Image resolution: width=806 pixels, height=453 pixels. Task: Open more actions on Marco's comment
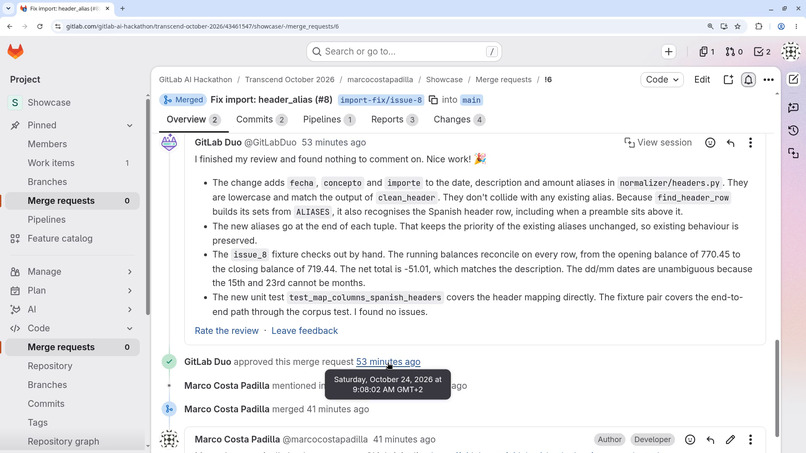pos(750,440)
